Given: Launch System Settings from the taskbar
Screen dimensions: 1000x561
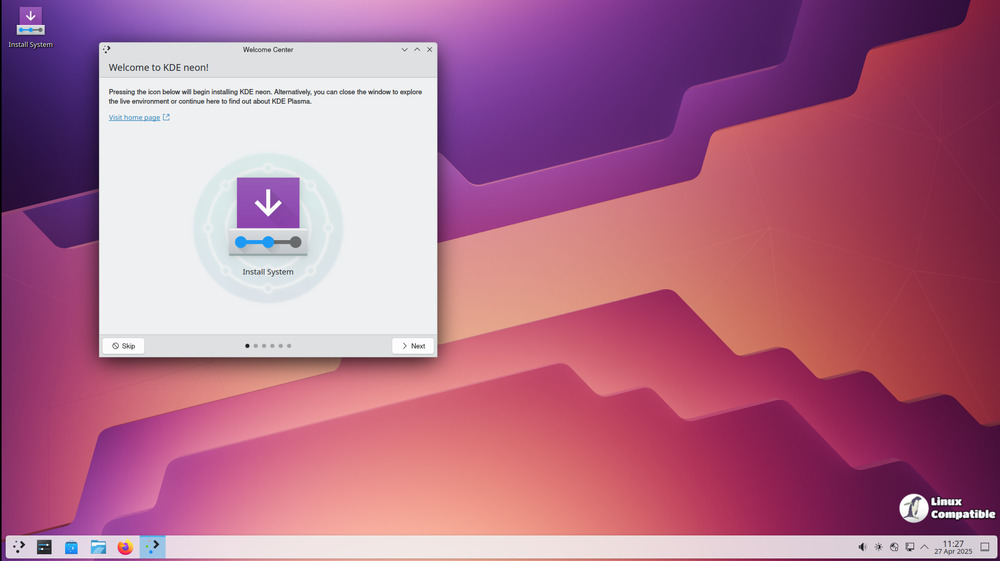Looking at the screenshot, I should [x=45, y=547].
